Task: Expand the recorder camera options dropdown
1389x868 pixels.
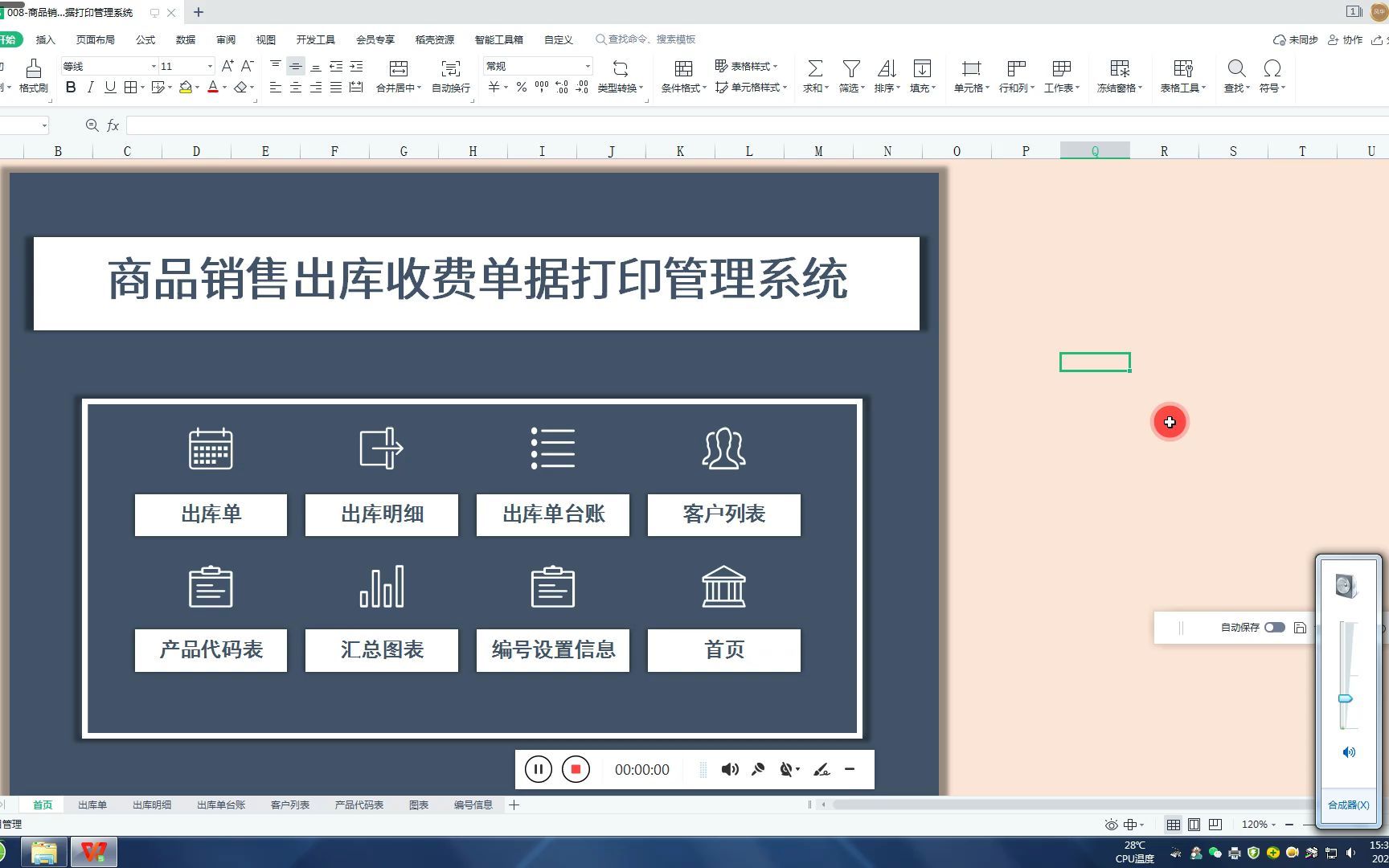Action: 797,769
